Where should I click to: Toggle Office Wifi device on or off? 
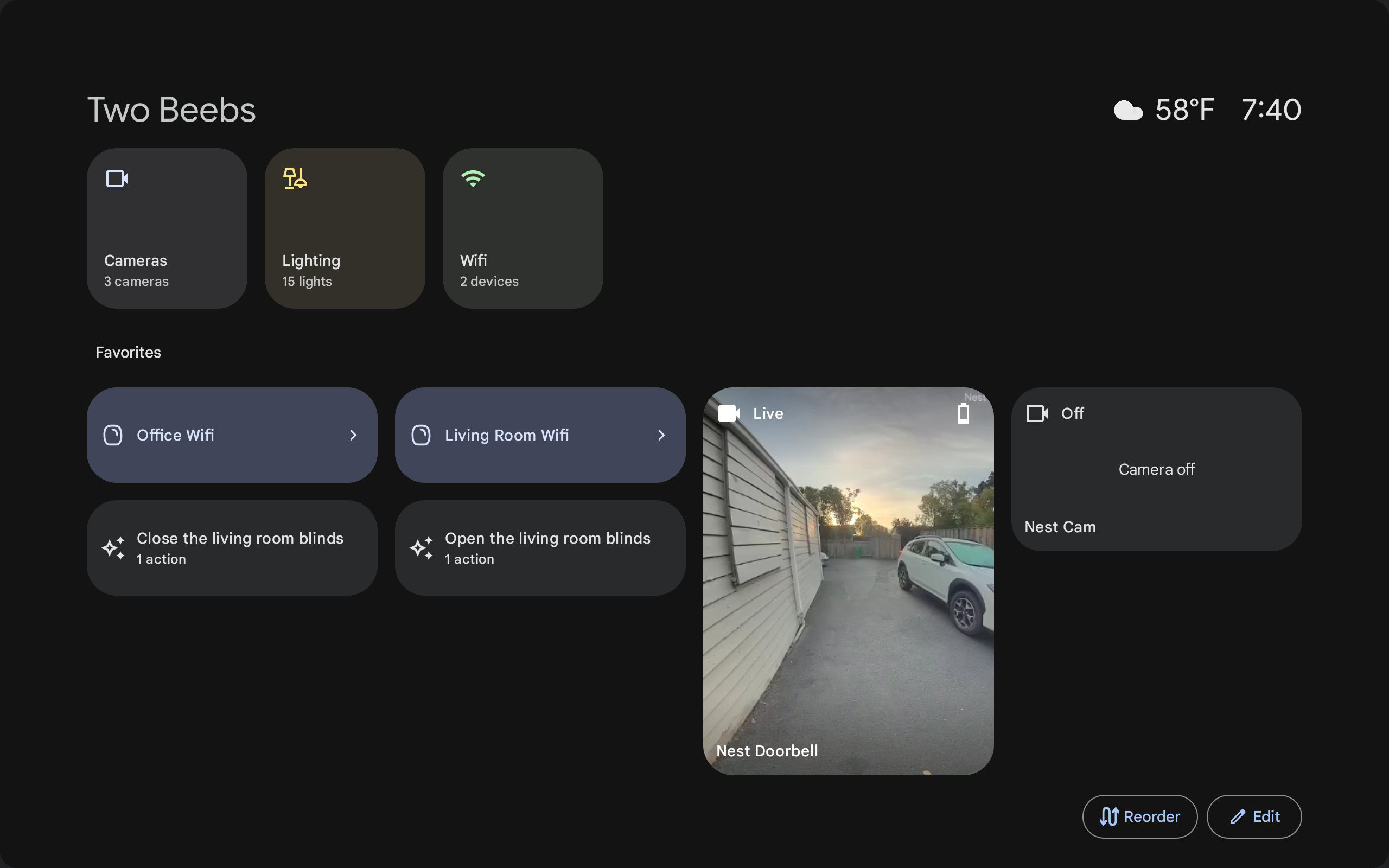coord(112,434)
